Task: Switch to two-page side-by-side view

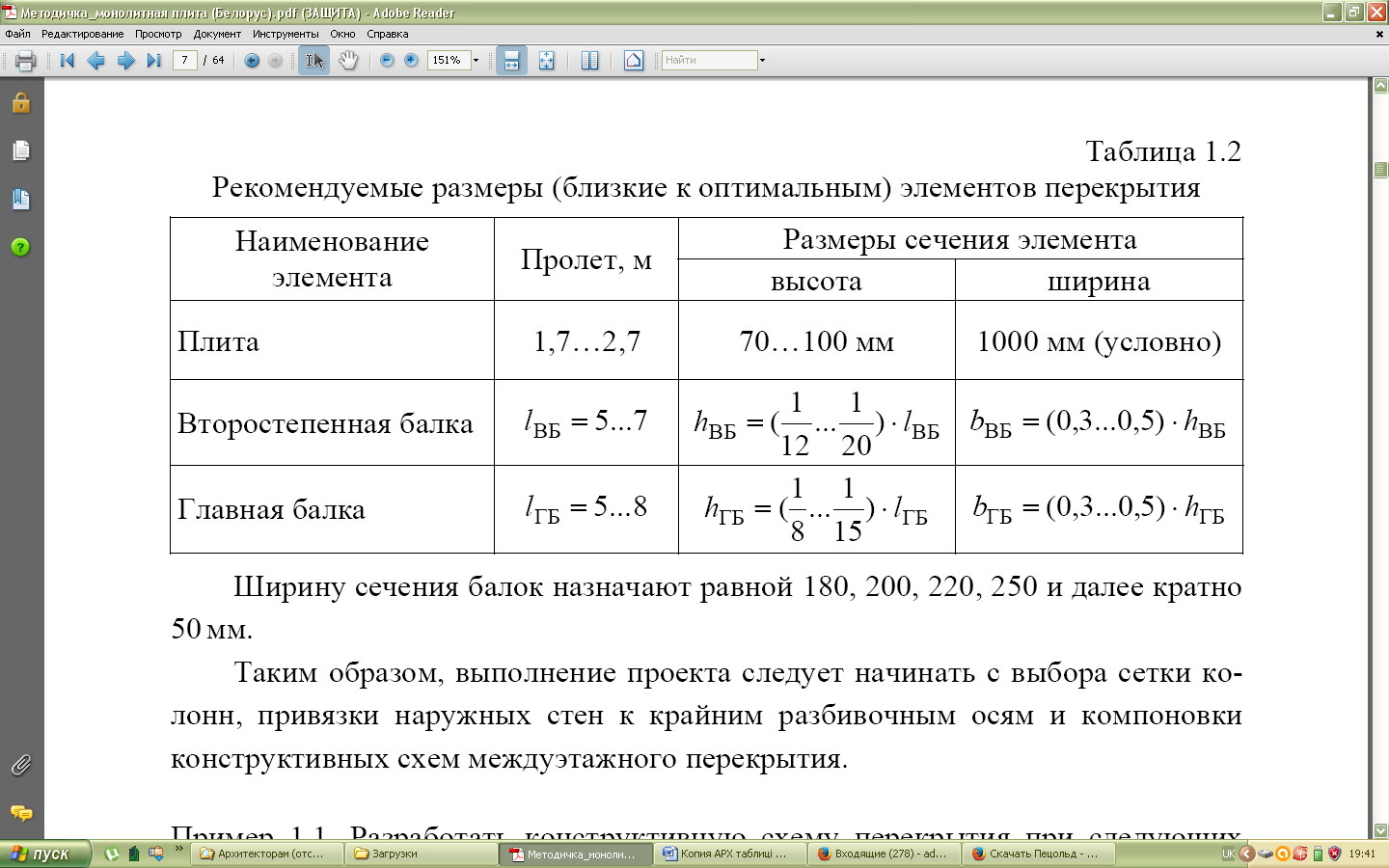Action: [589, 61]
